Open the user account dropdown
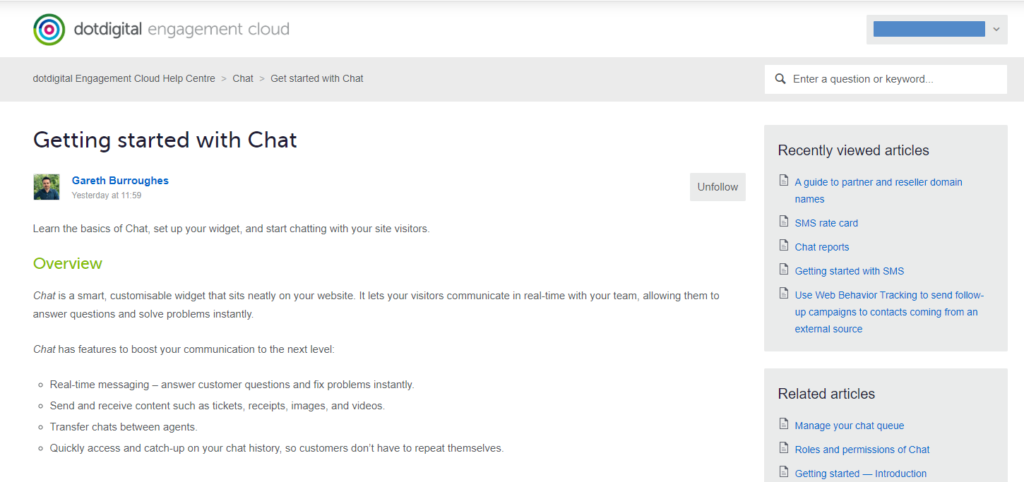The width and height of the screenshot is (1024, 482). [x=936, y=30]
